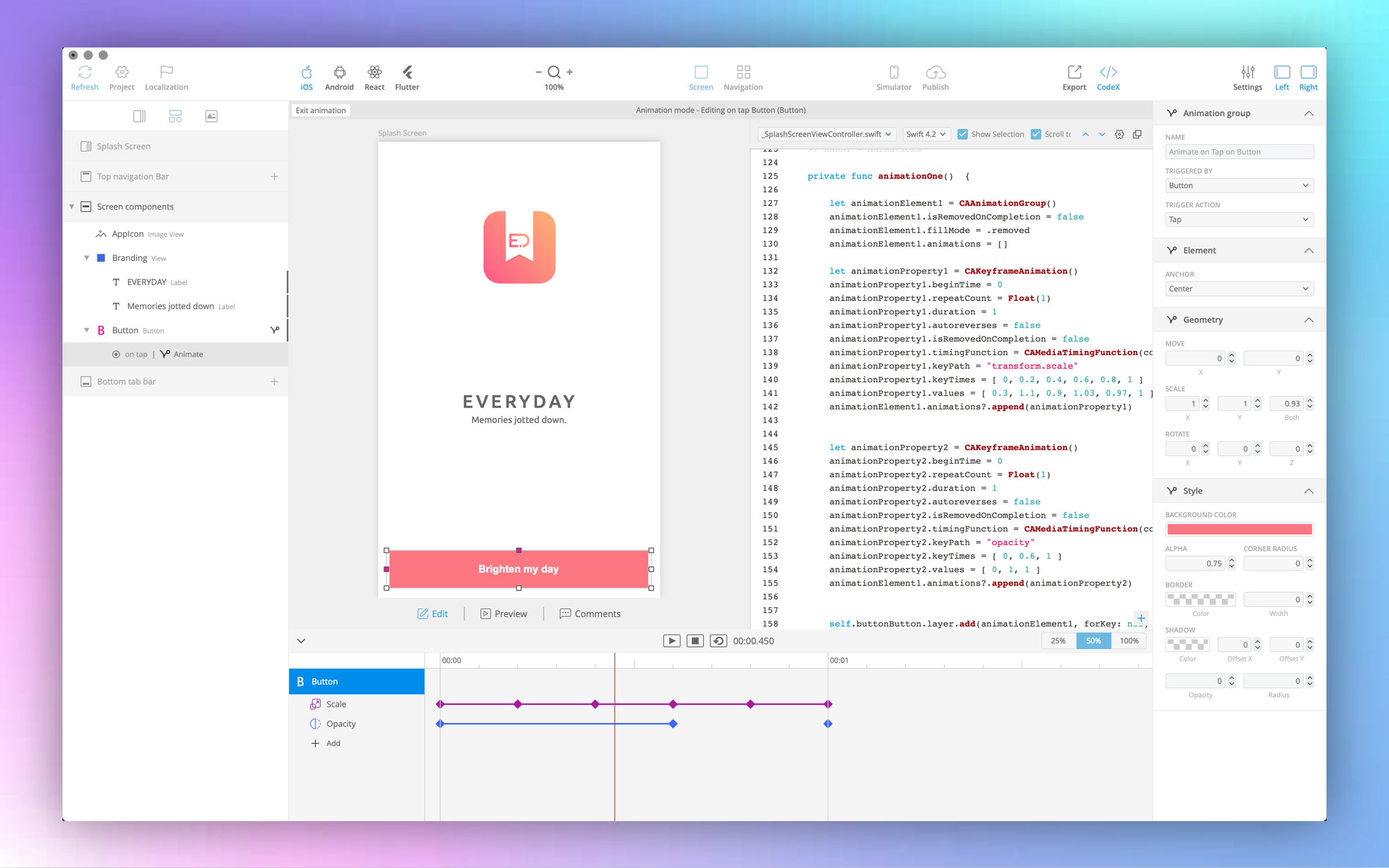Open the Swift 4.2 version dropdown
This screenshot has width=1389, height=868.
(x=925, y=134)
